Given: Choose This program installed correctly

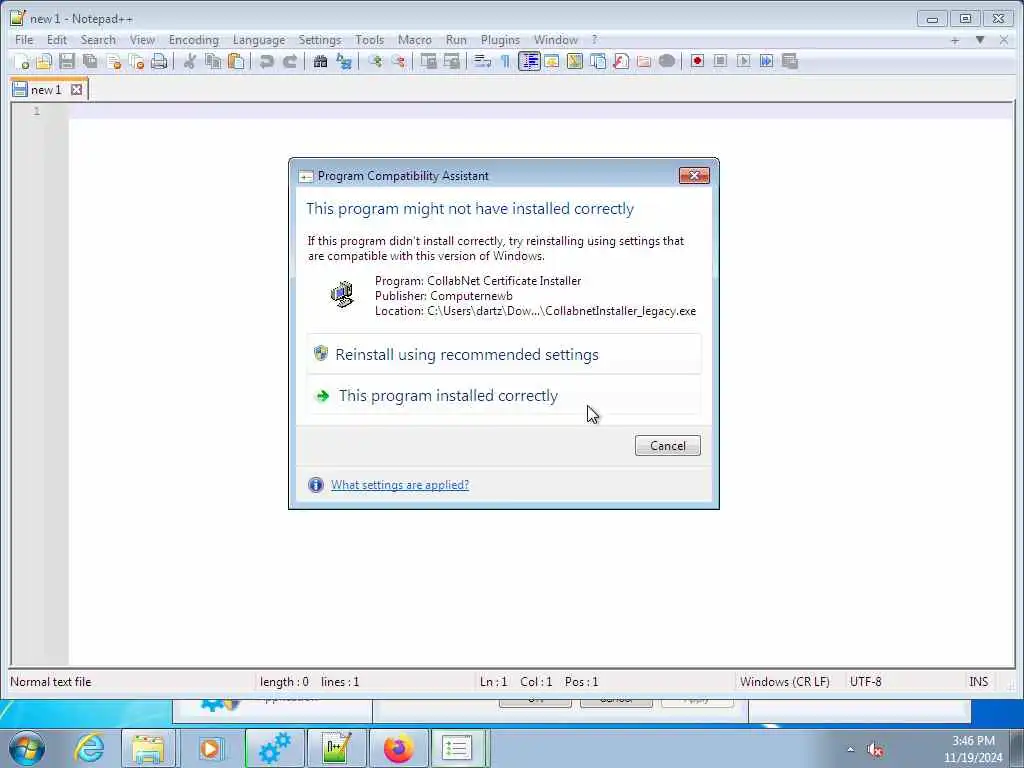Looking at the screenshot, I should coord(504,395).
